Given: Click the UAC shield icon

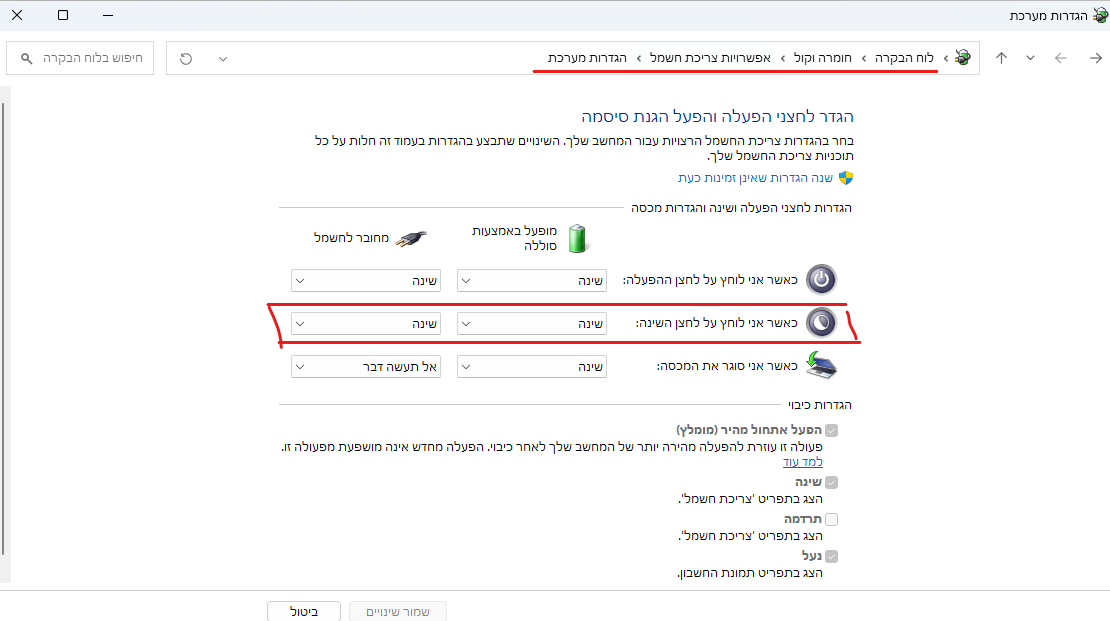Looking at the screenshot, I should pos(846,178).
